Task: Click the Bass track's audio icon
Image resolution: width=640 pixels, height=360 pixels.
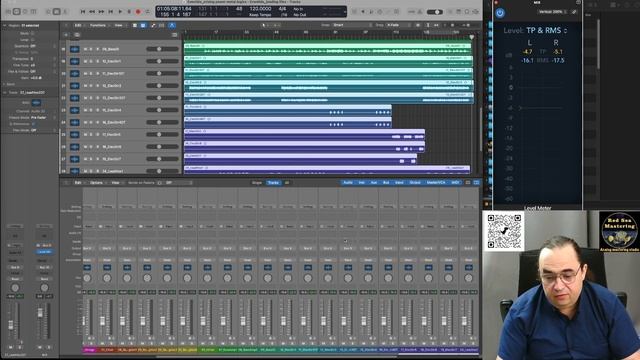Action: tap(74, 49)
